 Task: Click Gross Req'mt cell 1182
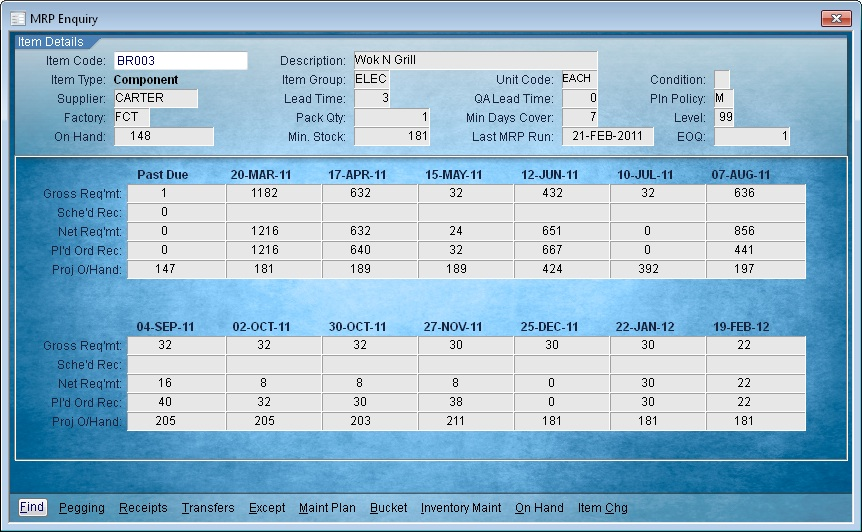274,193
